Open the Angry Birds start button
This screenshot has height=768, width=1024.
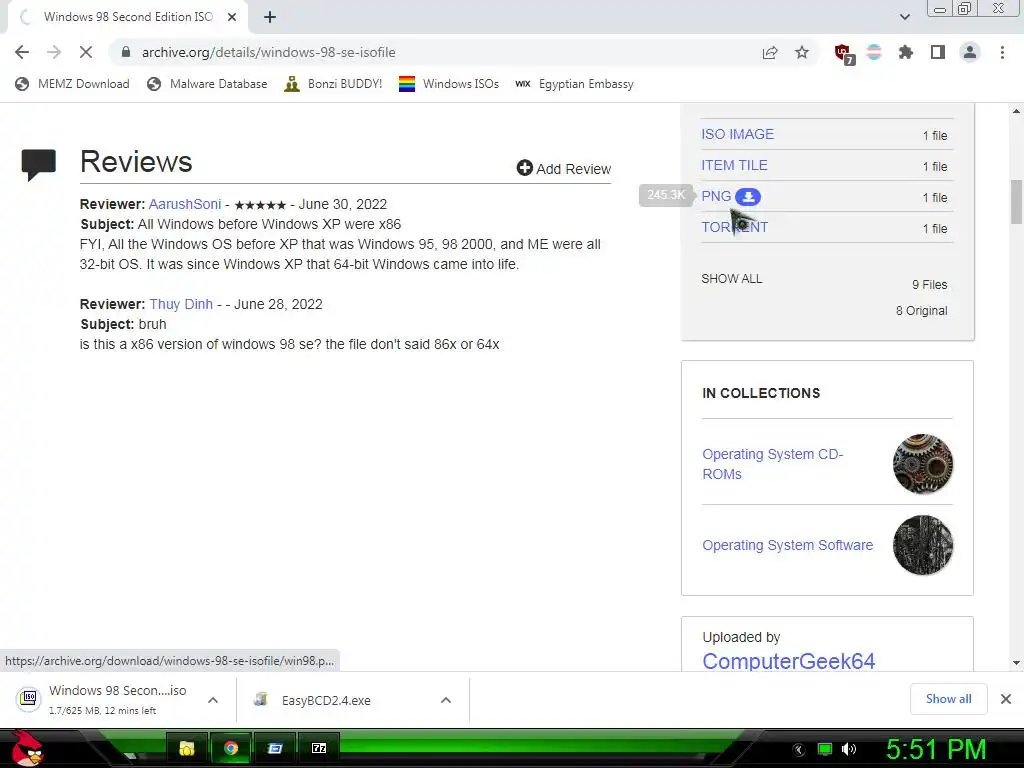27,748
